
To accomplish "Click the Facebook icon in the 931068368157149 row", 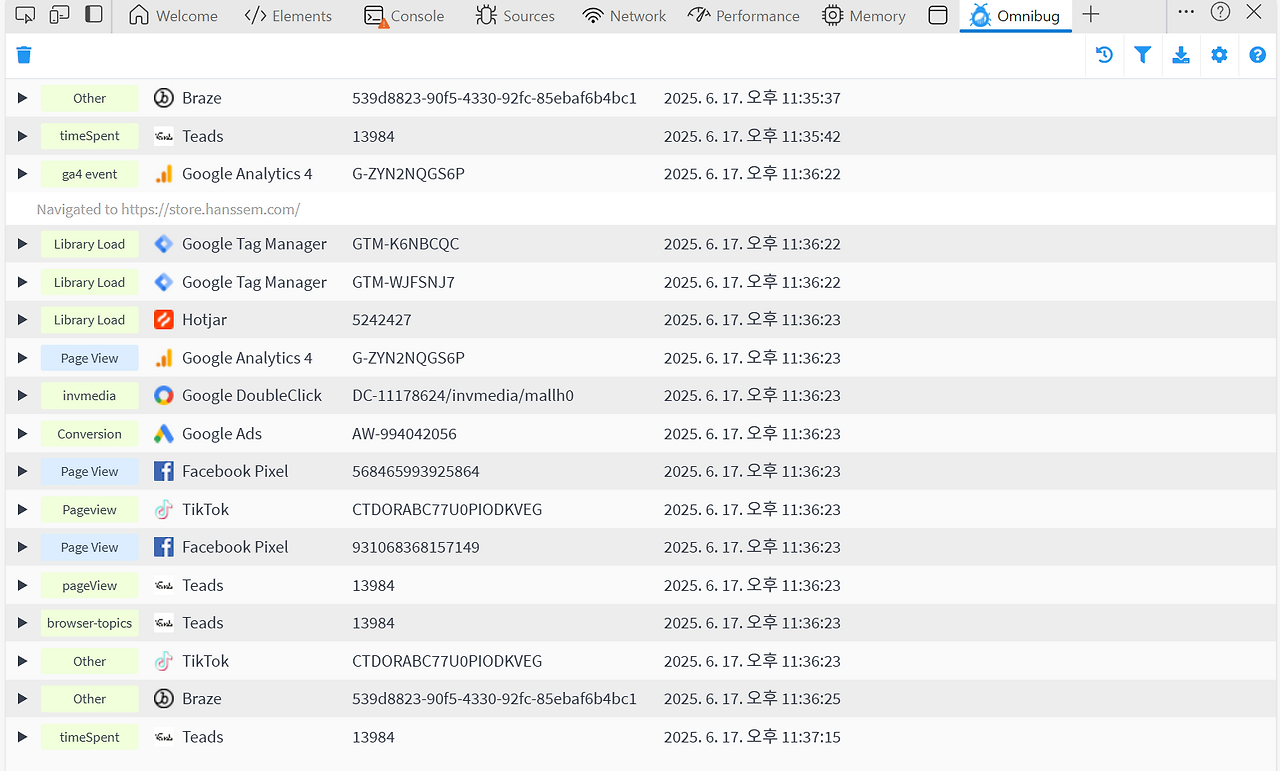I will click(164, 547).
